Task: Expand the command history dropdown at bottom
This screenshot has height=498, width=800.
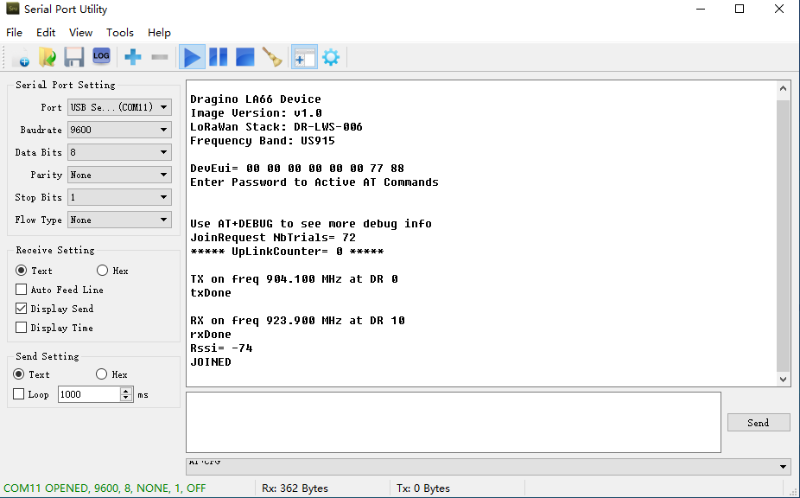Action: [x=783, y=466]
